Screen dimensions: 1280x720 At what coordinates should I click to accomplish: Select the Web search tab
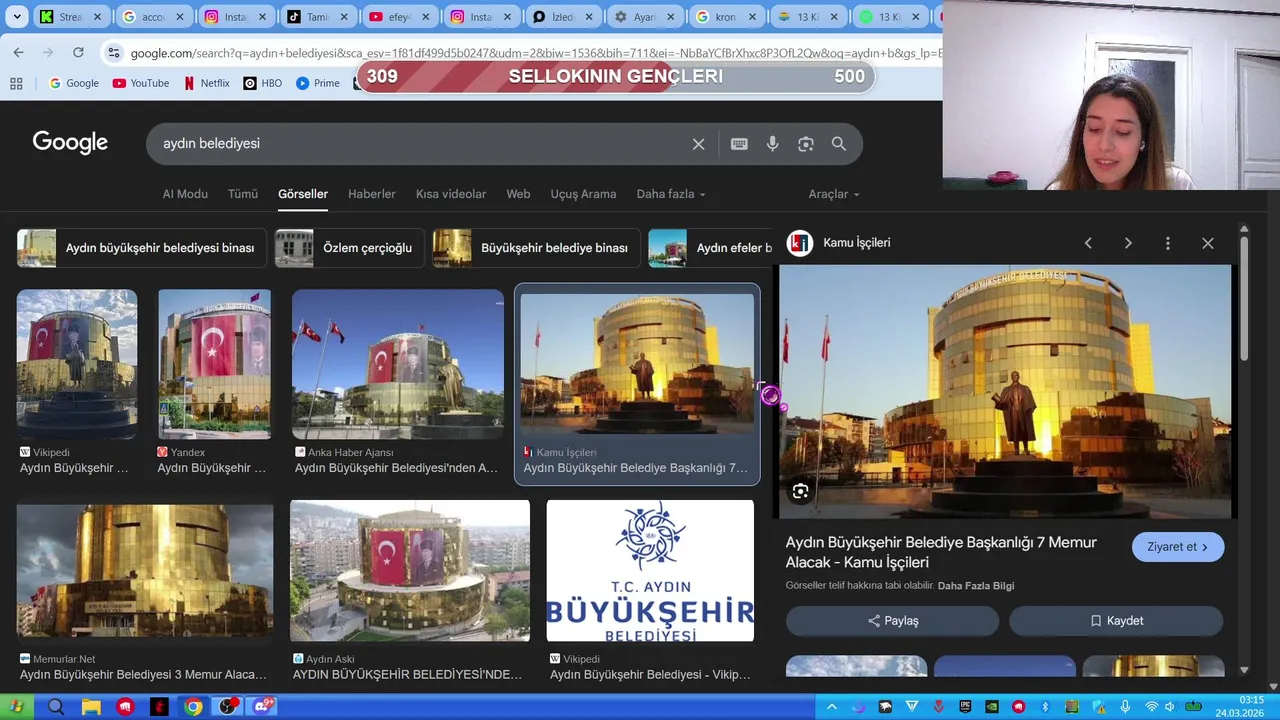tap(518, 194)
